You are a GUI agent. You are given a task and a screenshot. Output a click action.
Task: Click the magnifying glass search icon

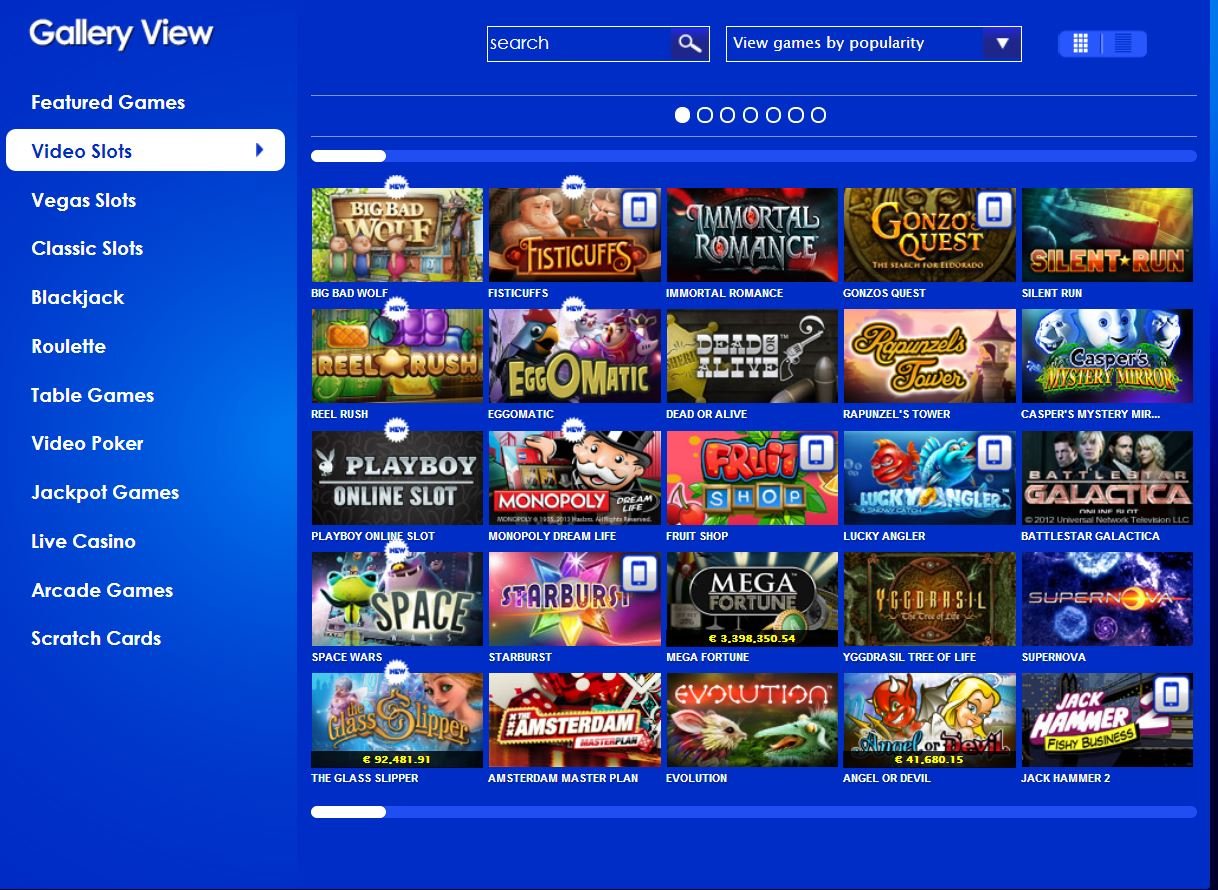coord(689,43)
